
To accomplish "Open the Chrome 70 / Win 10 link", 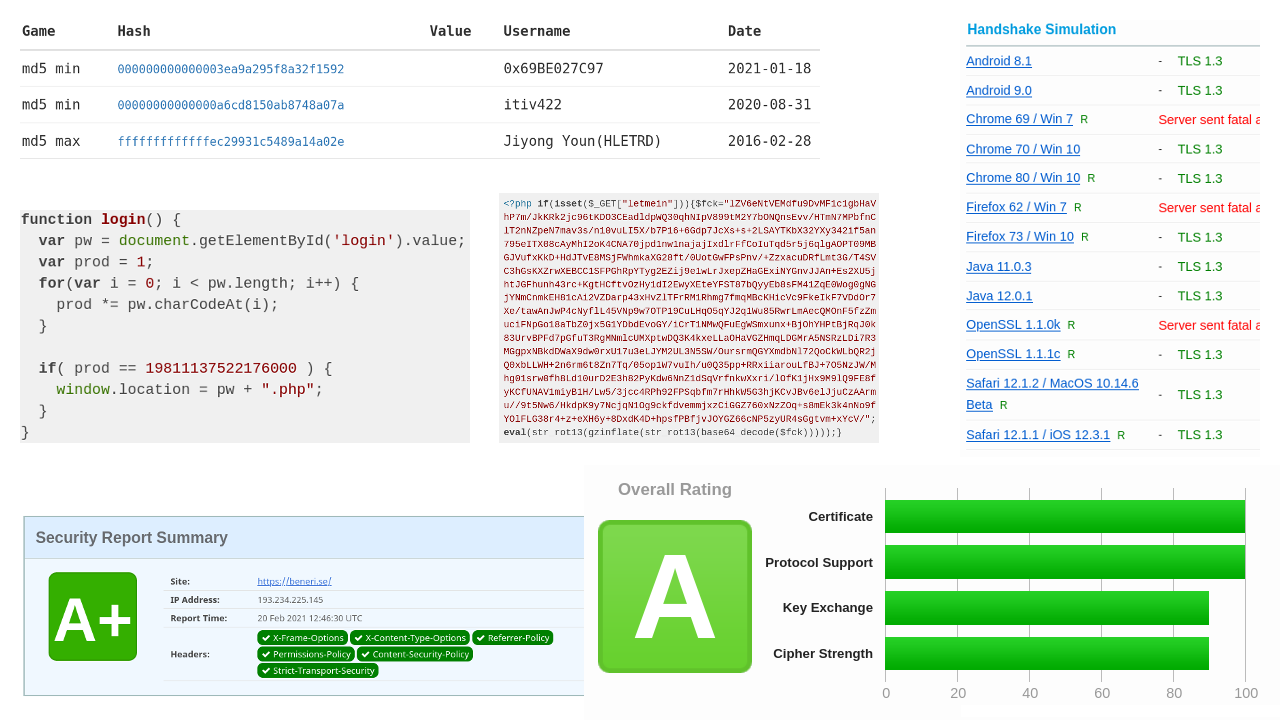I will pyautogui.click(x=1023, y=149).
